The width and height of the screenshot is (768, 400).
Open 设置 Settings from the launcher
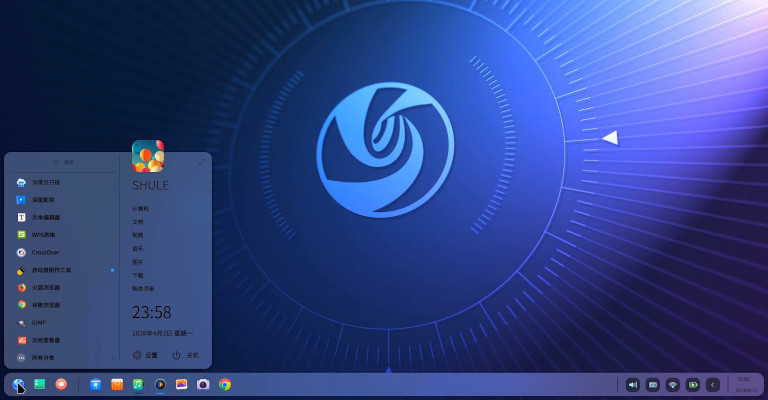coord(145,355)
